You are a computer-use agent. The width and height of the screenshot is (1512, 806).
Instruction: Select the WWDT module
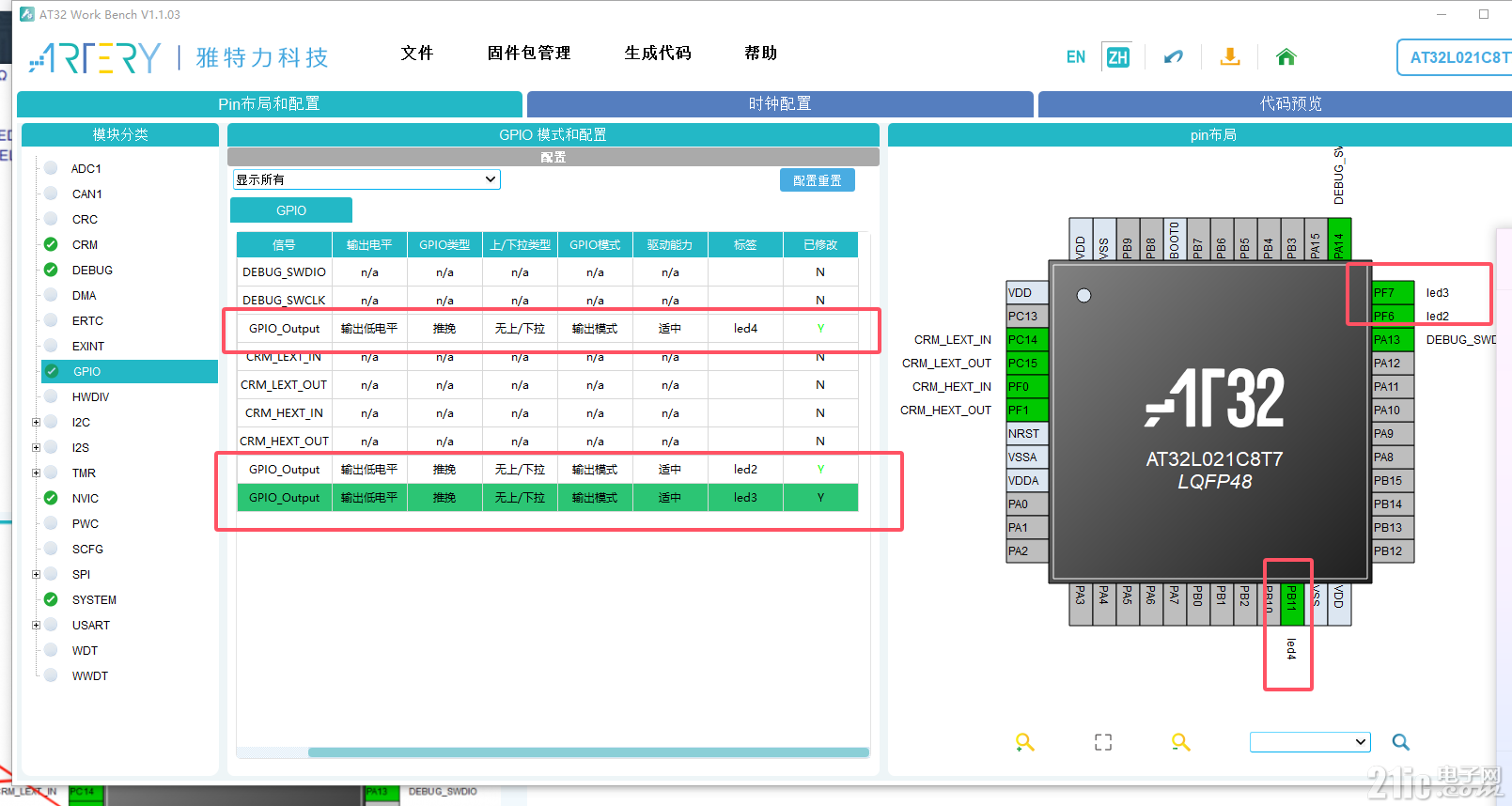point(90,675)
